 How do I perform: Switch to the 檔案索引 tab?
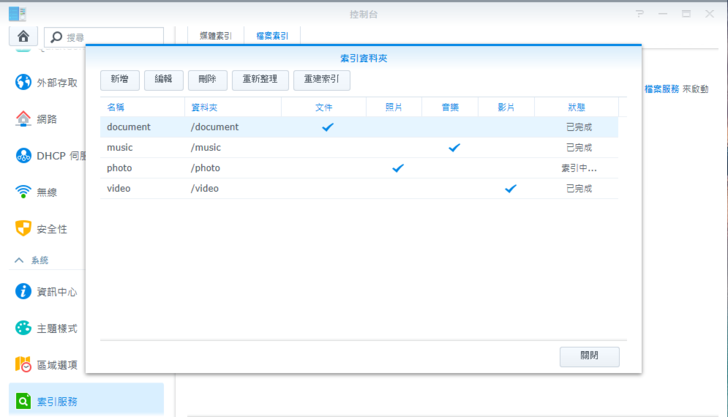click(x=271, y=36)
